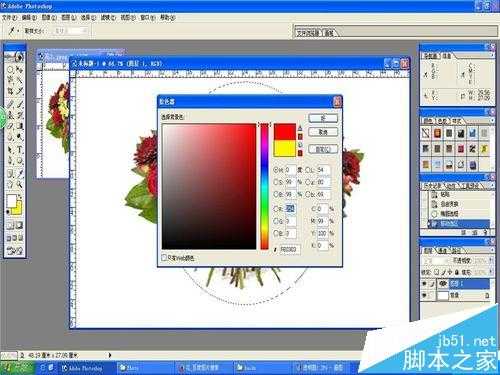Click the Jump to ImageReady button
The image size is (500, 375).
coord(15,250)
